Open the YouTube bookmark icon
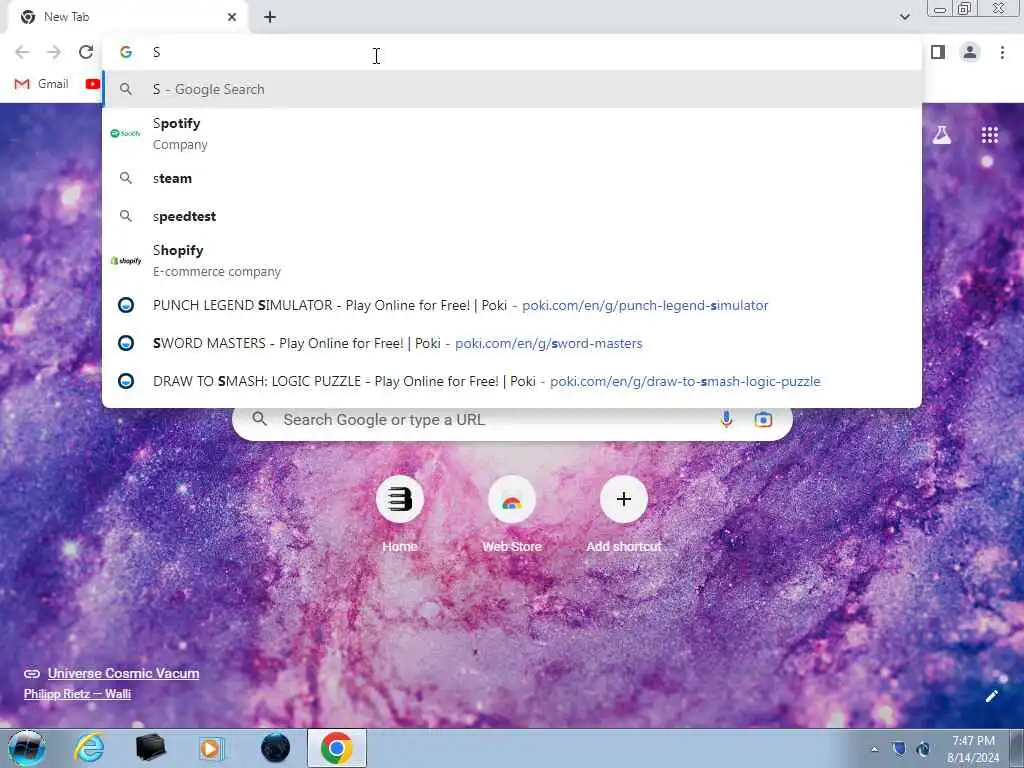The image size is (1024, 768). click(x=93, y=84)
